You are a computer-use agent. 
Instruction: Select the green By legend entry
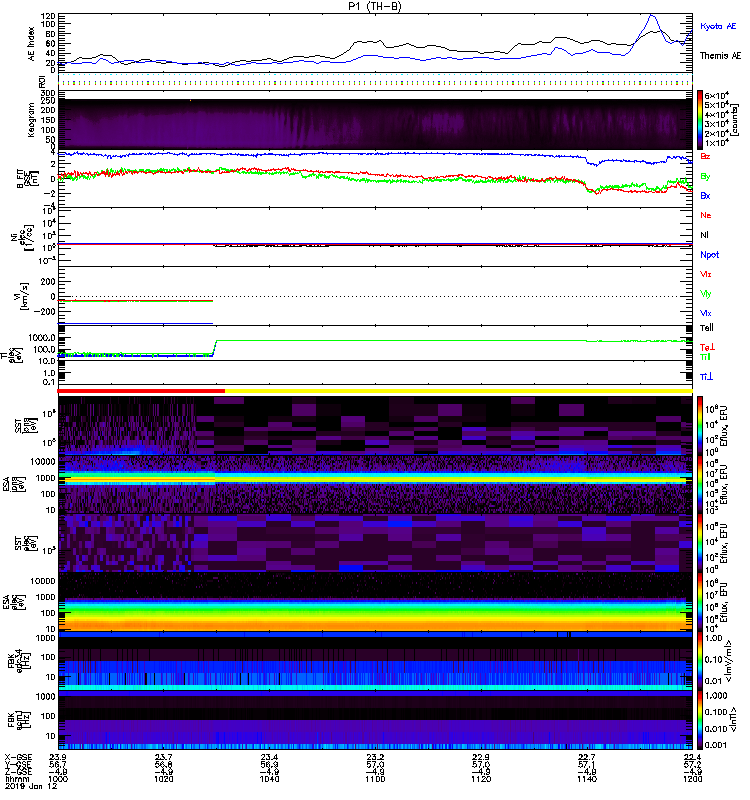(706, 176)
